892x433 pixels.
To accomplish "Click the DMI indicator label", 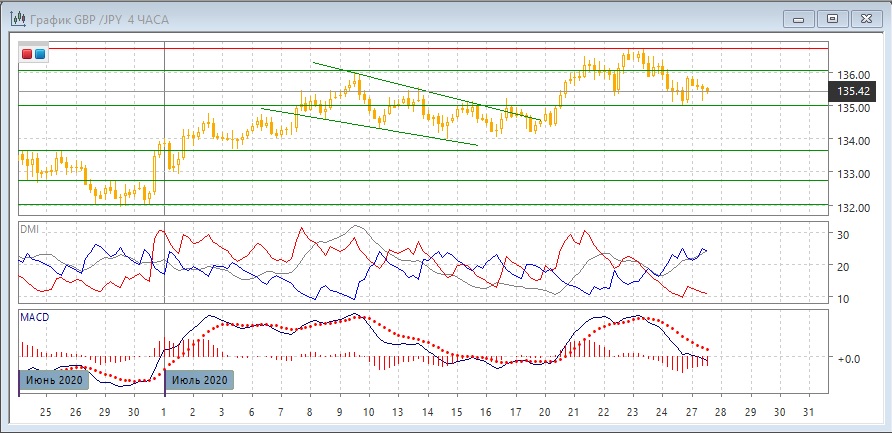I will coord(29,229).
